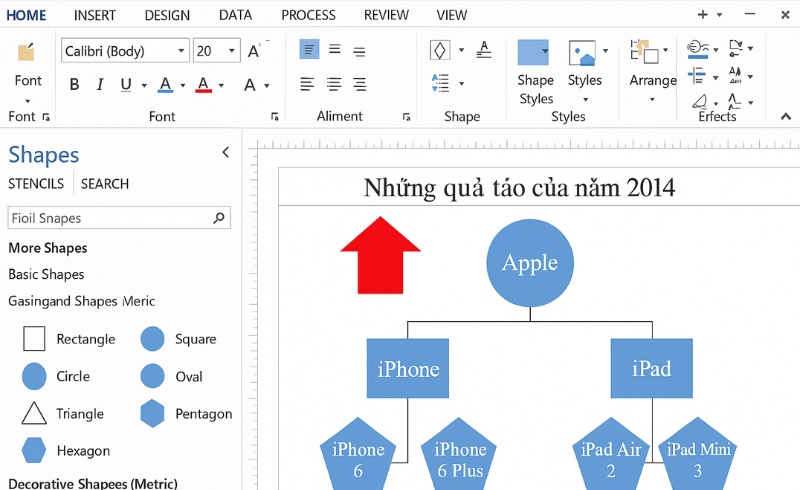Viewport: 800px width, 490px height.
Task: Align text left
Action: coord(307,84)
